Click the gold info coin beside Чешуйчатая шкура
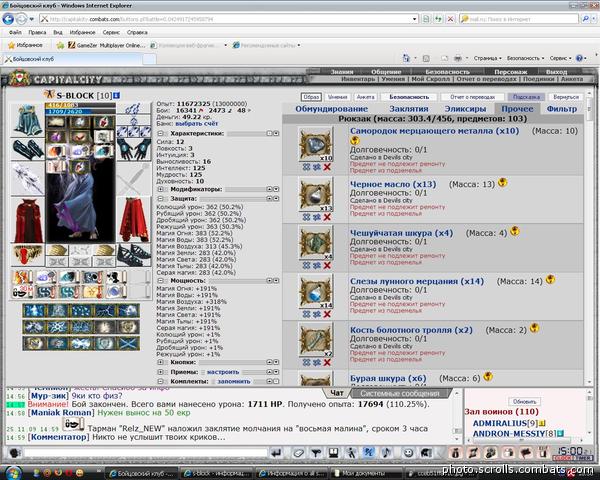600x480 pixels. point(515,231)
